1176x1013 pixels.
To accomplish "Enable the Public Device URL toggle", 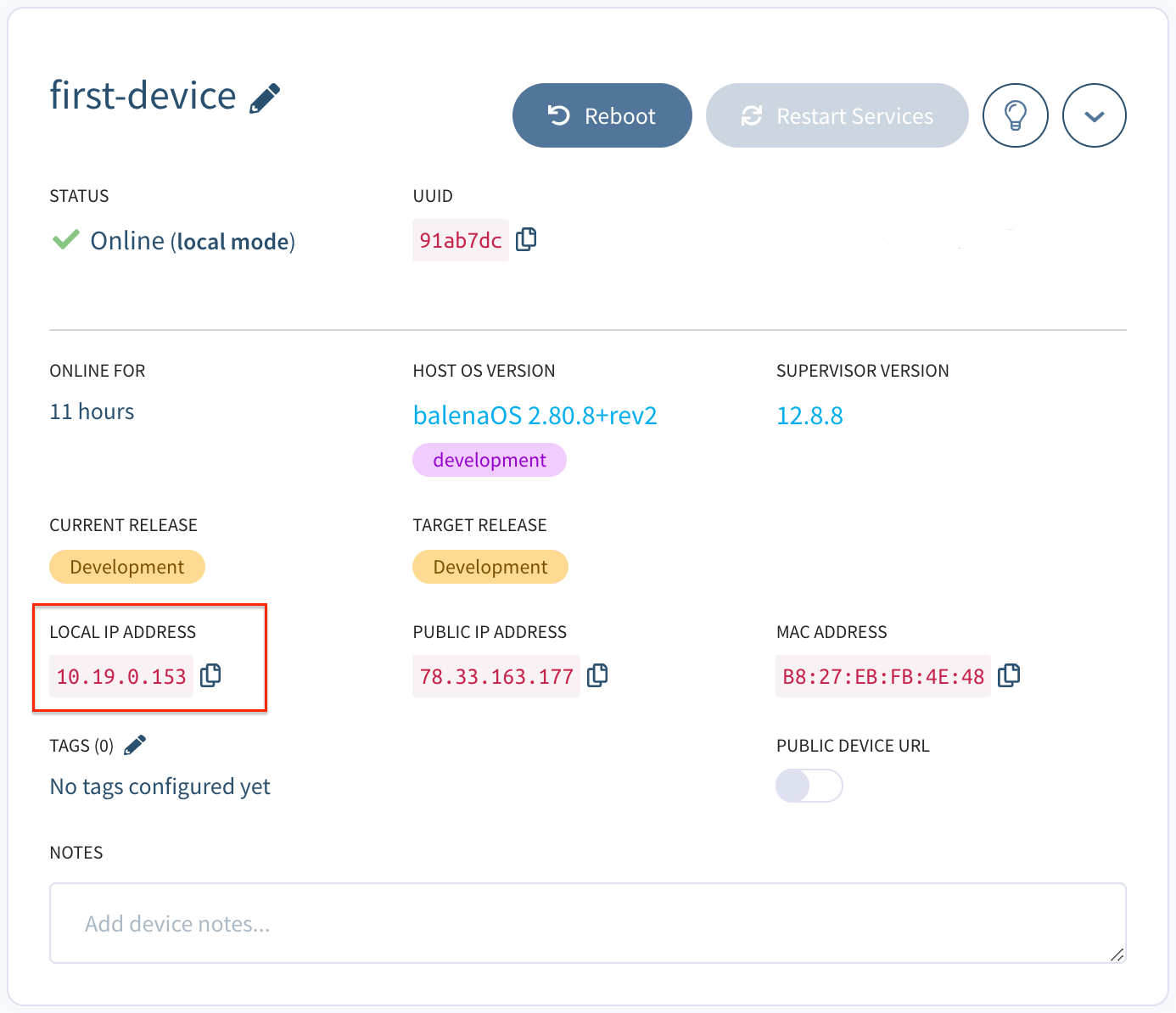I will point(809,786).
